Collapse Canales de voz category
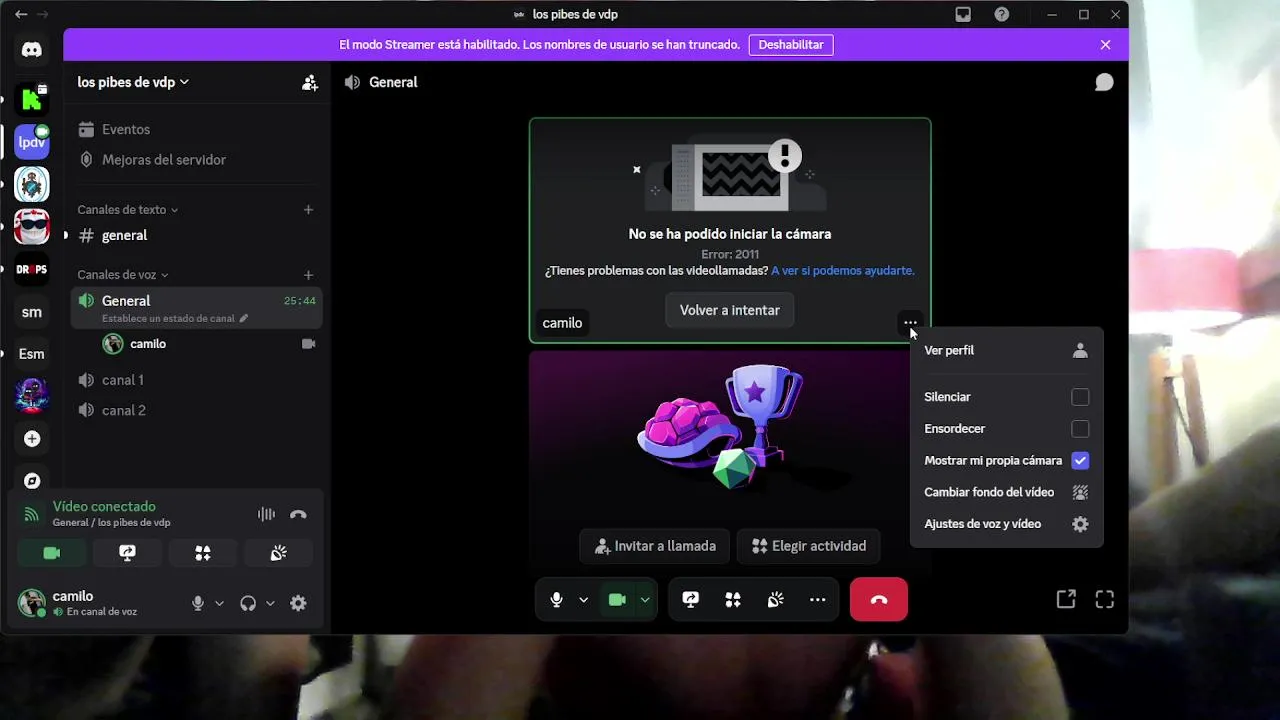1280x720 pixels. (x=123, y=275)
